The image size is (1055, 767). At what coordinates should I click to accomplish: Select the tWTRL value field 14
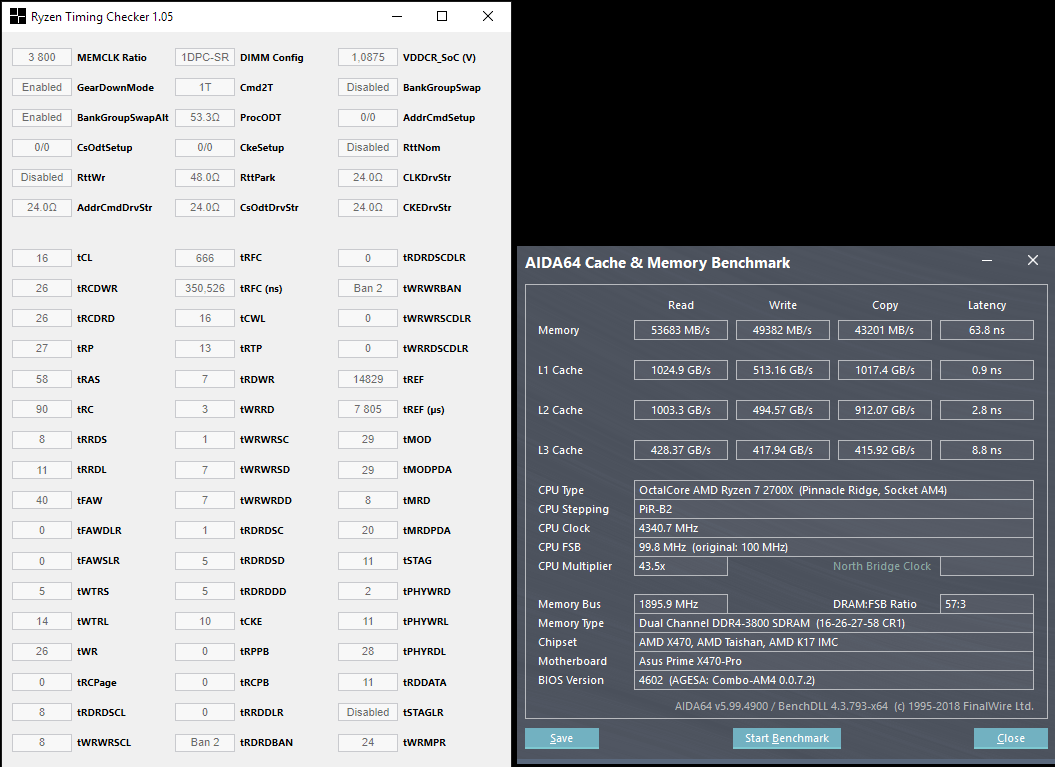[42, 621]
